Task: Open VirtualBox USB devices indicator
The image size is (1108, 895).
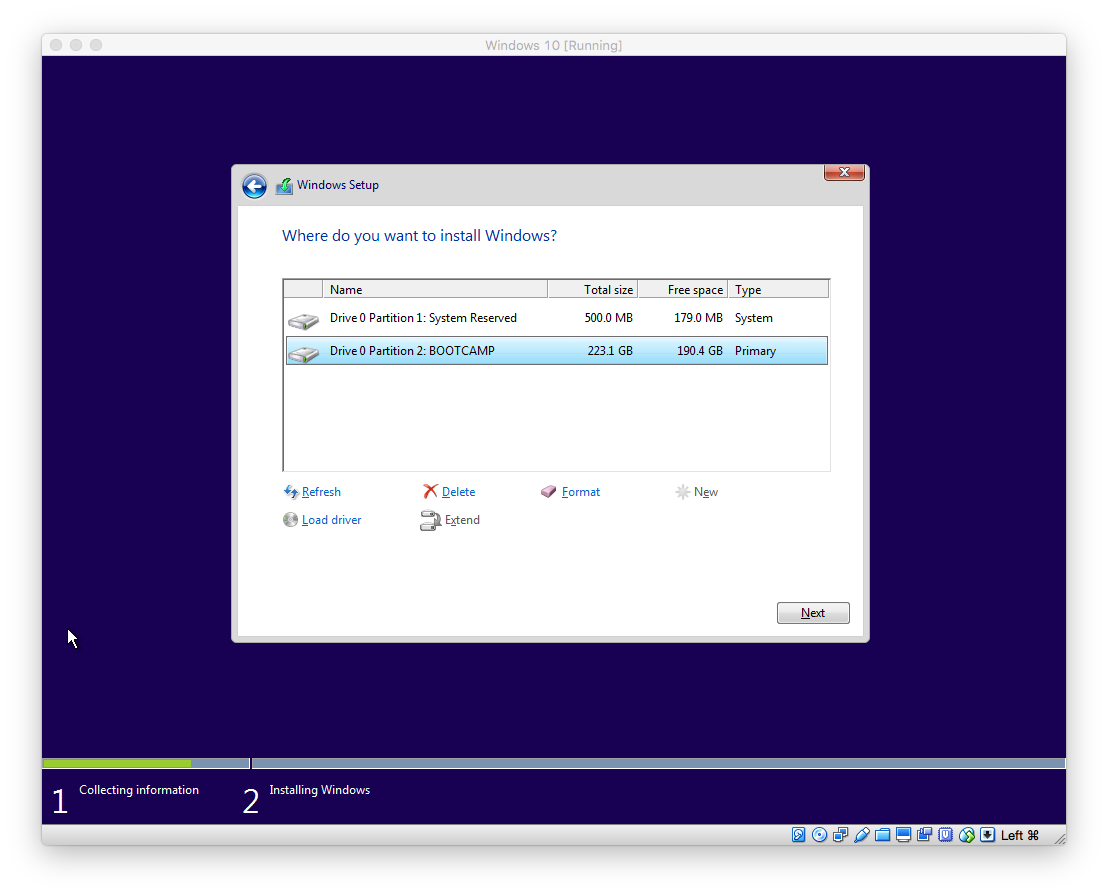Action: pyautogui.click(x=861, y=835)
